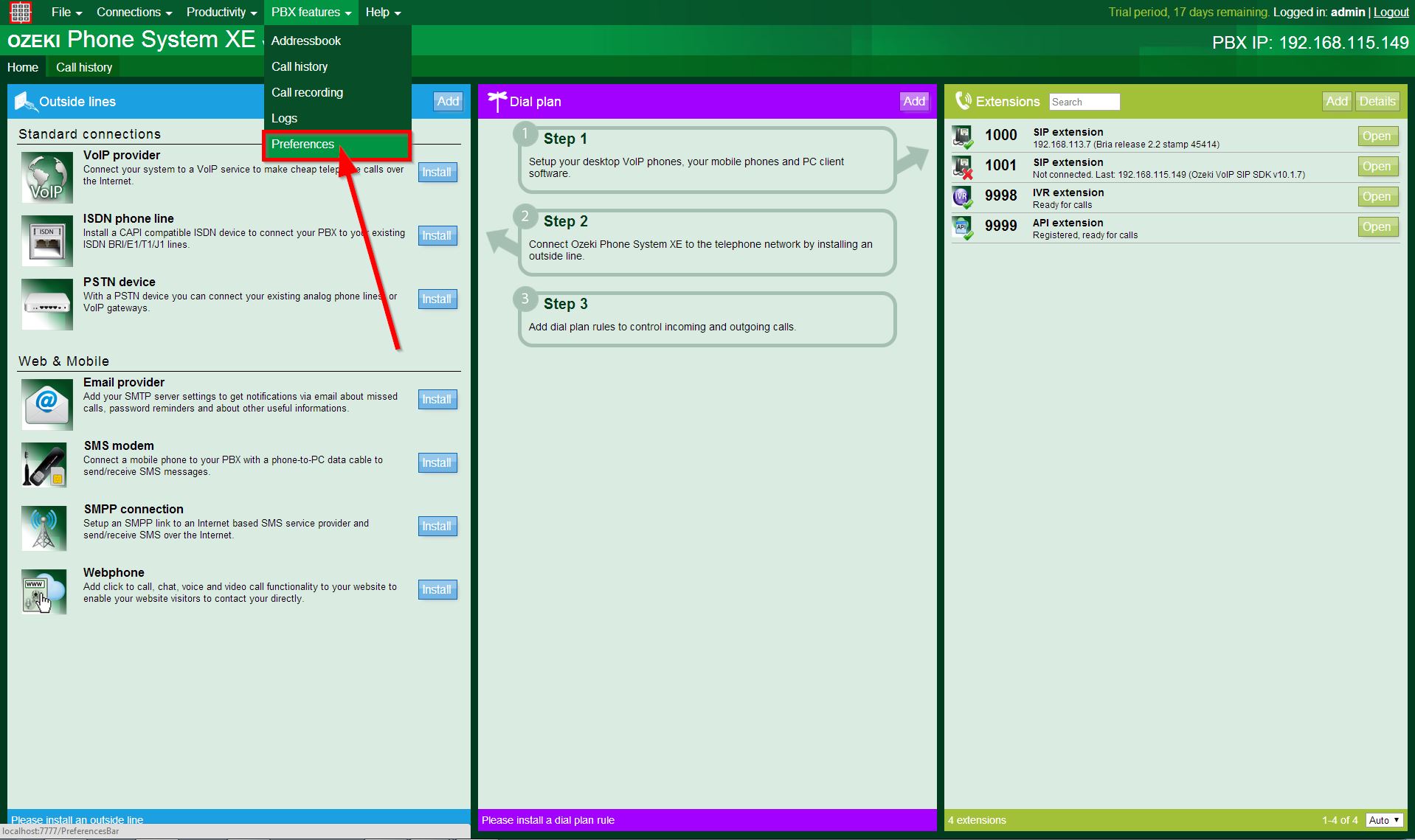The image size is (1415, 840).
Task: Install the VoIP provider connection
Action: click(x=437, y=172)
